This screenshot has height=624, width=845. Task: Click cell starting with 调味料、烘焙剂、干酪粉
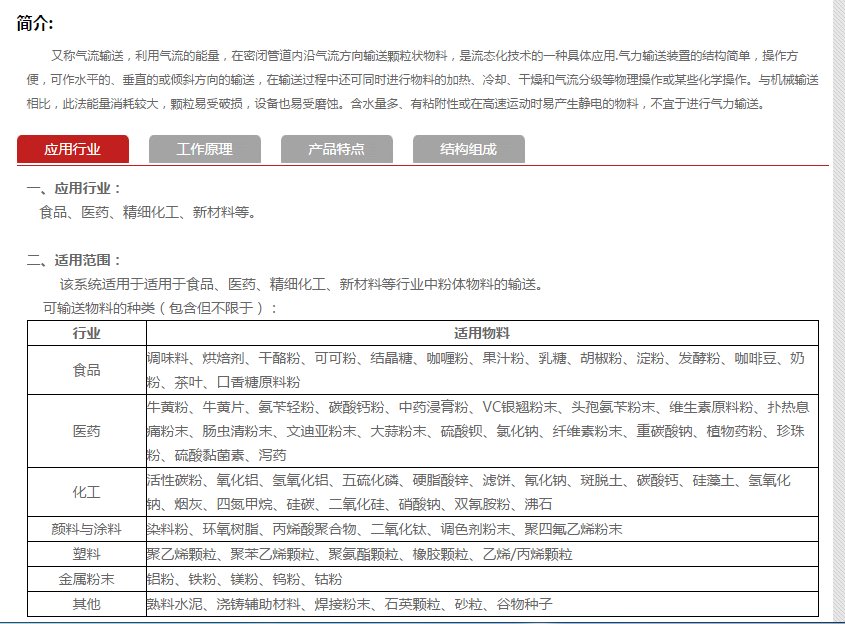(x=482, y=370)
